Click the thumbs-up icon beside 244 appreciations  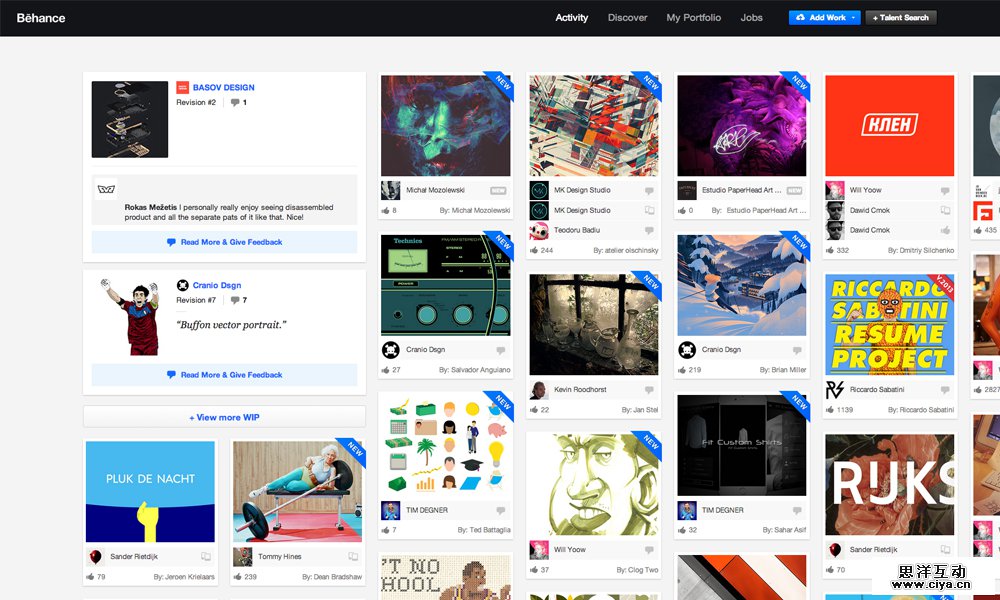(533, 250)
